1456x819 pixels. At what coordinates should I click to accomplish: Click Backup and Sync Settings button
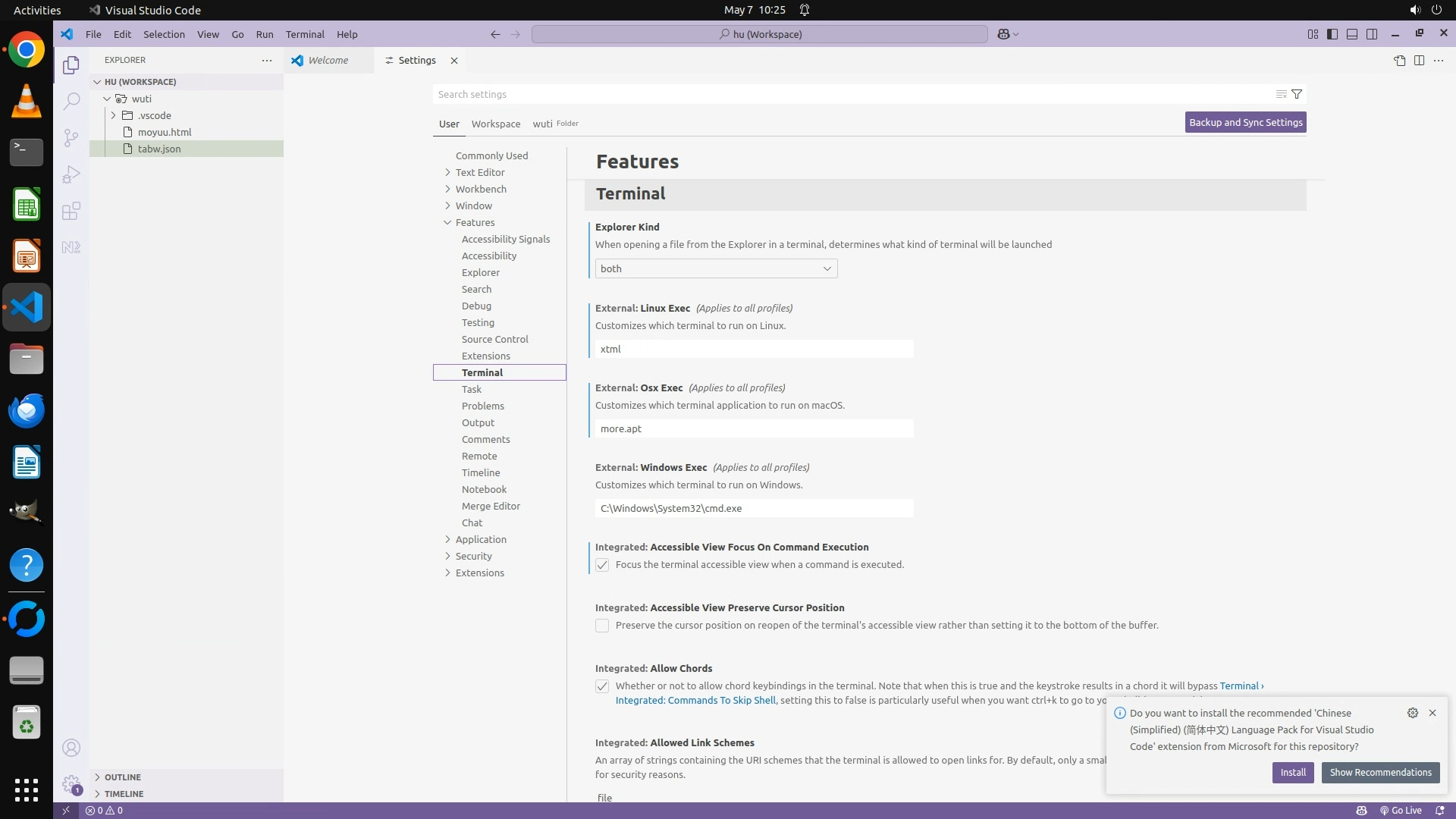coord(1245,122)
